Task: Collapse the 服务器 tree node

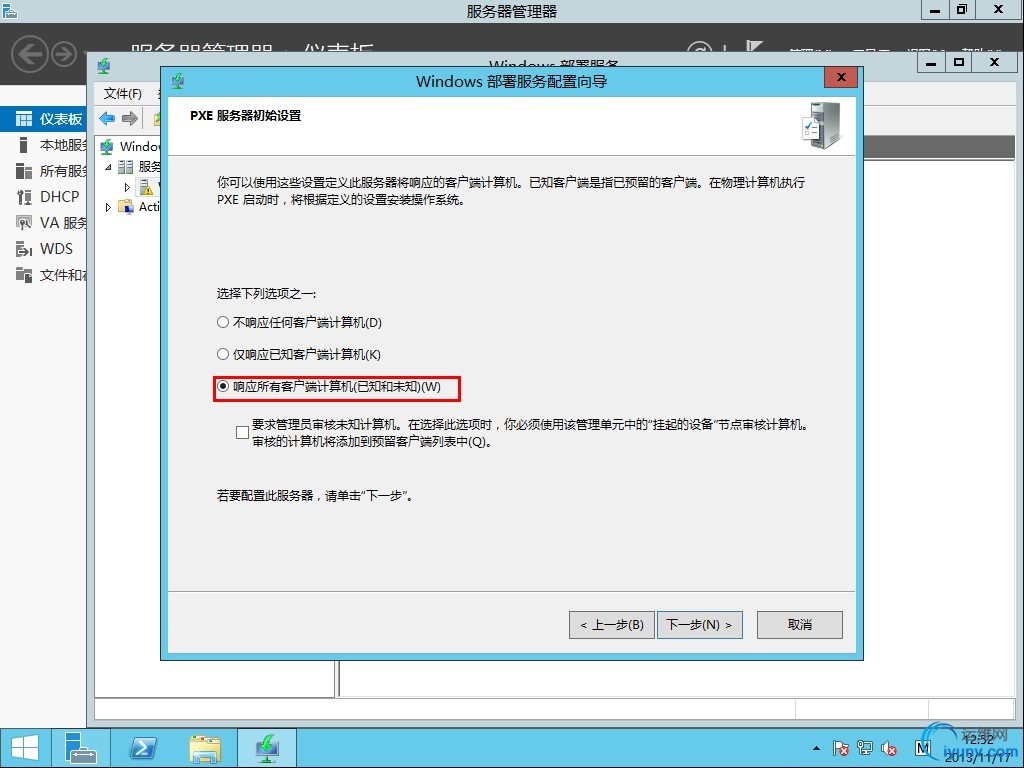Action: point(108,167)
